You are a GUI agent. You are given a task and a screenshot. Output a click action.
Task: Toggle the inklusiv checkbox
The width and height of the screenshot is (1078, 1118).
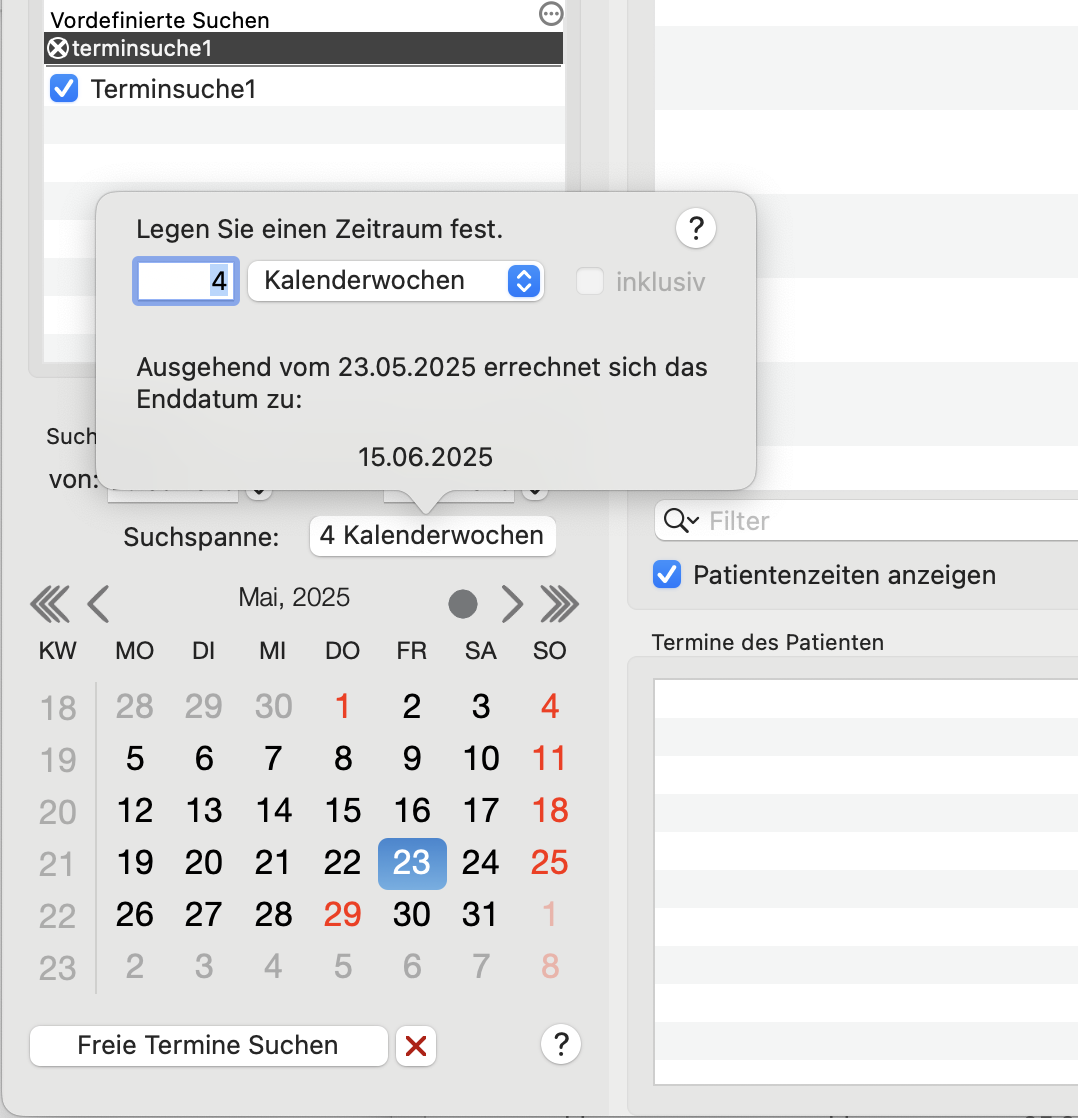coord(590,282)
